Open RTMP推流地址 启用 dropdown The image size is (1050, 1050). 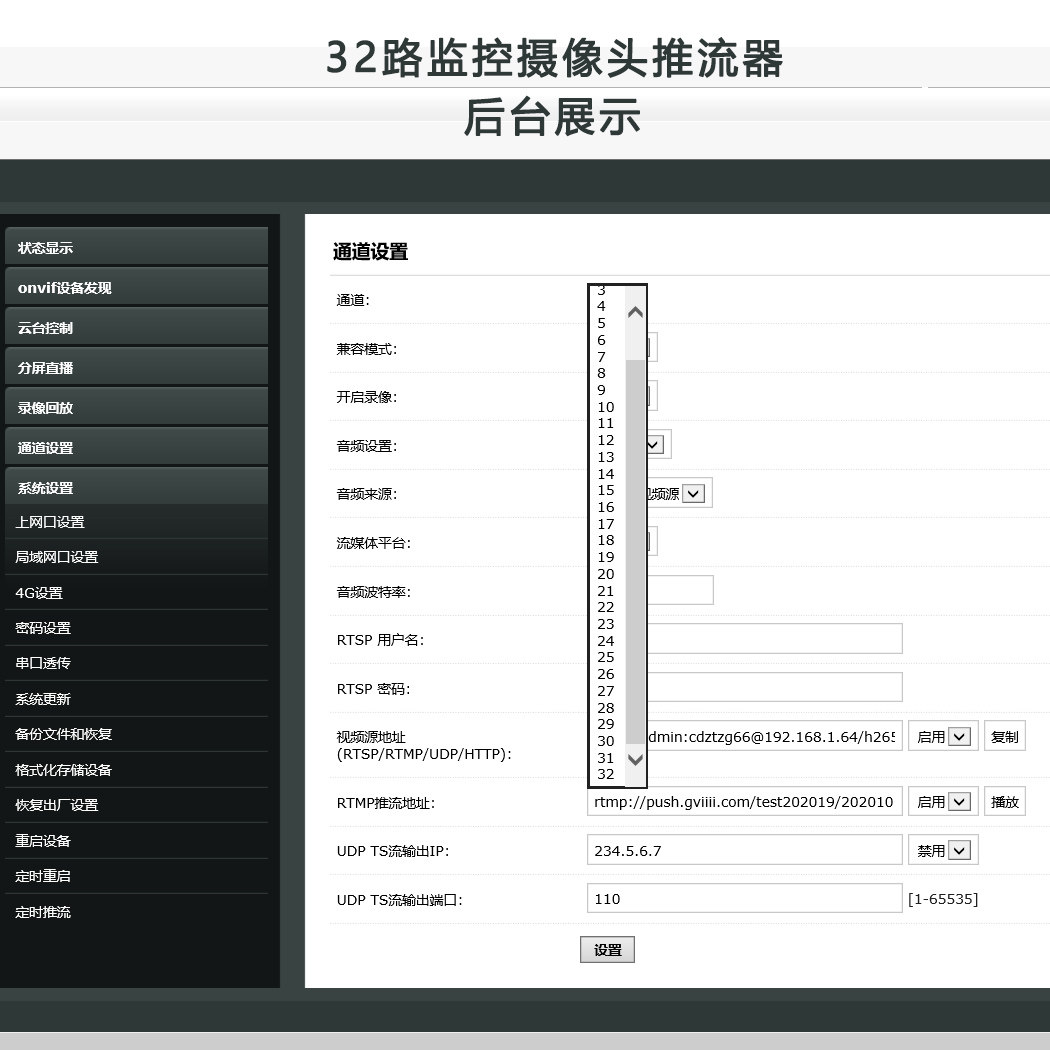(x=943, y=802)
